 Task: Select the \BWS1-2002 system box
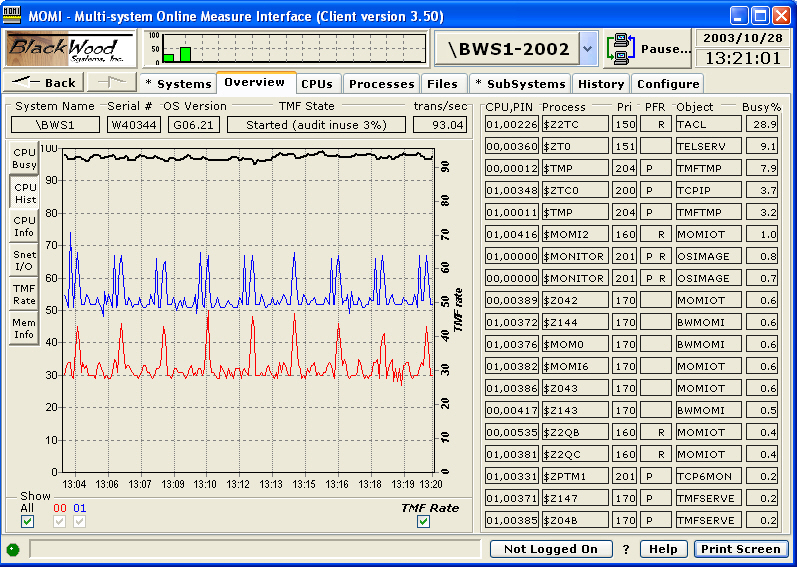pyautogui.click(x=508, y=49)
